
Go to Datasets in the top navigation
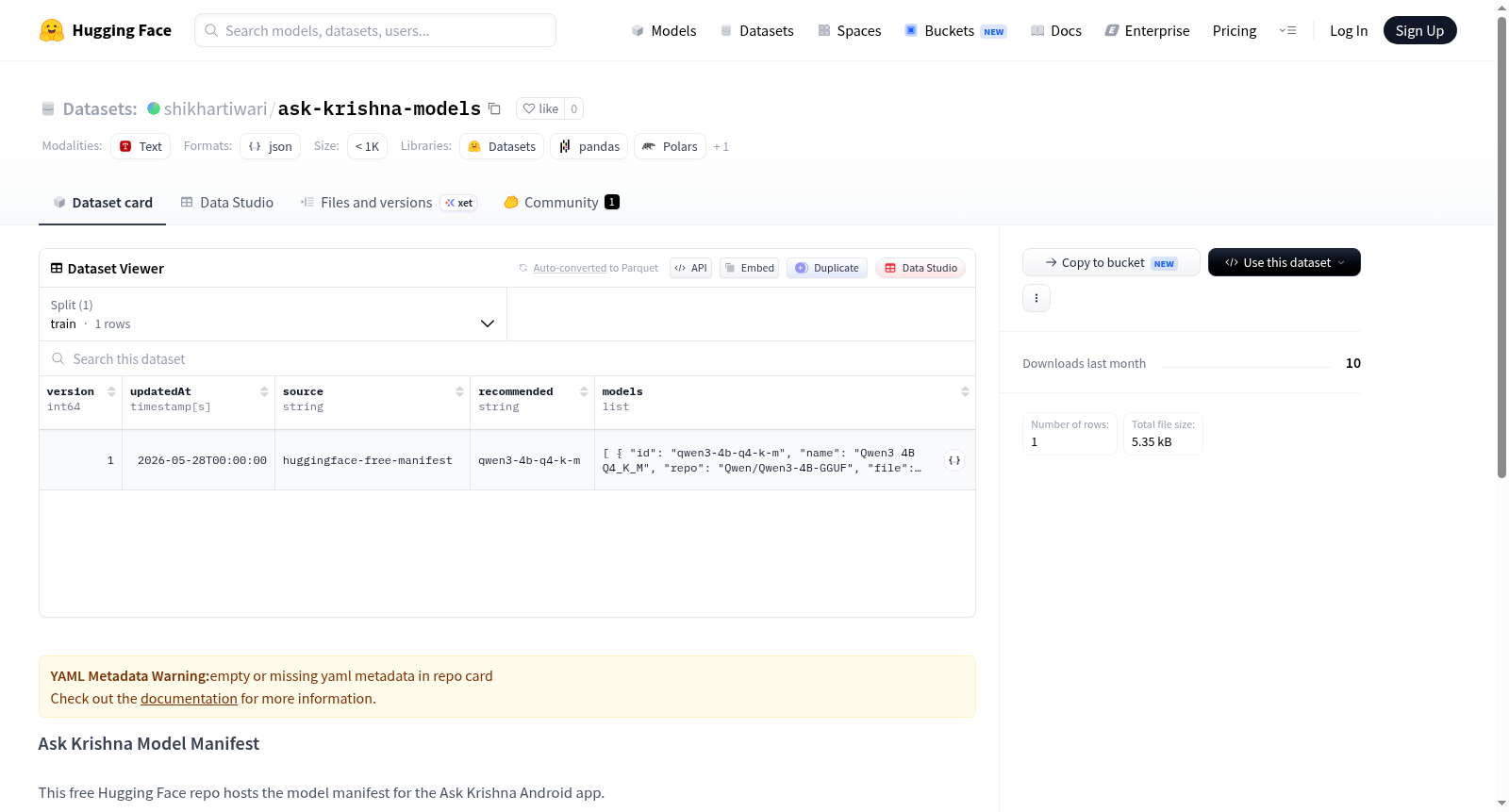point(756,30)
